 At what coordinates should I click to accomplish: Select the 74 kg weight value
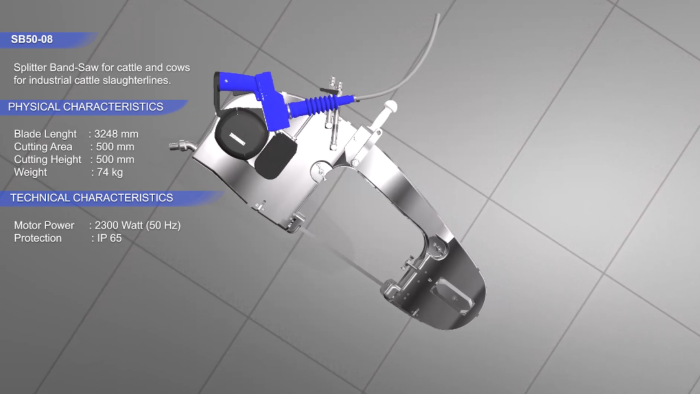pyautogui.click(x=110, y=172)
